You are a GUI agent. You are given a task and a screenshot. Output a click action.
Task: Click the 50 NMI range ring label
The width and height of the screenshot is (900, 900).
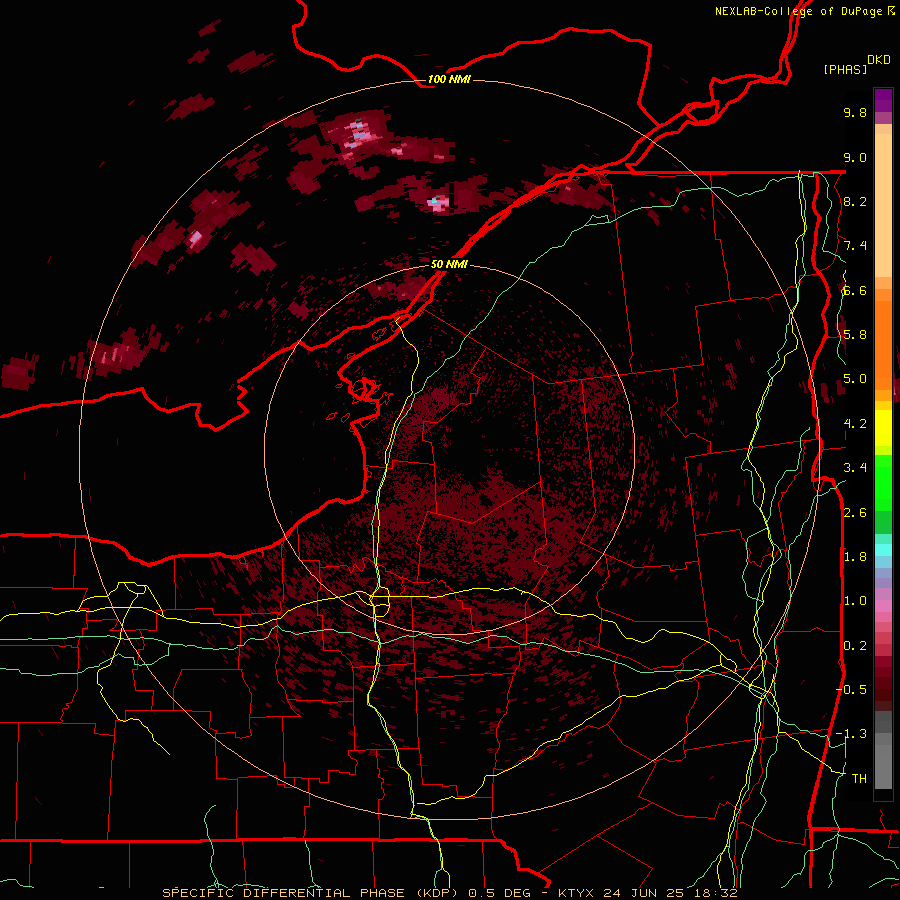449,264
